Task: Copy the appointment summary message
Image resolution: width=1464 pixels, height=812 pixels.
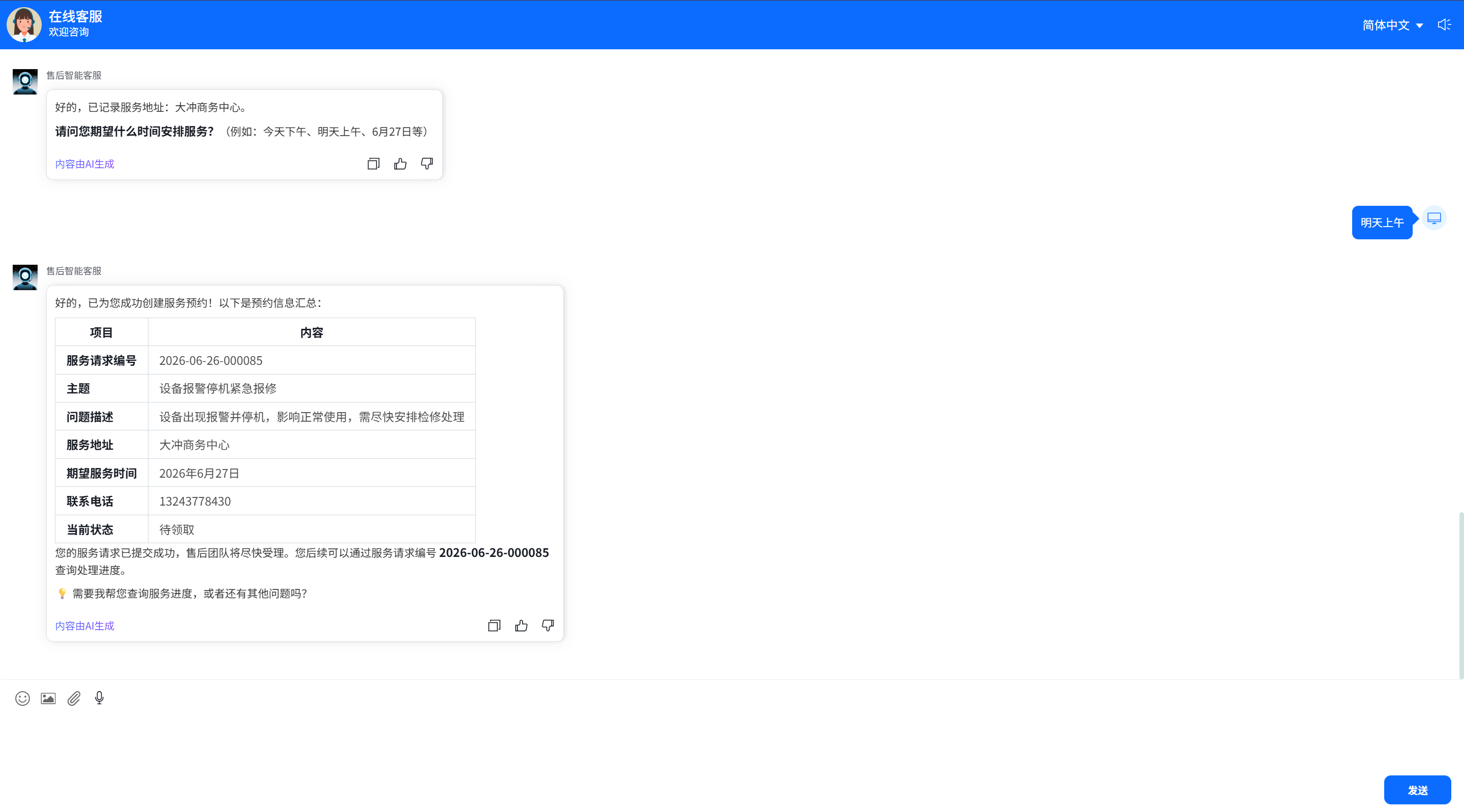Action: [494, 626]
